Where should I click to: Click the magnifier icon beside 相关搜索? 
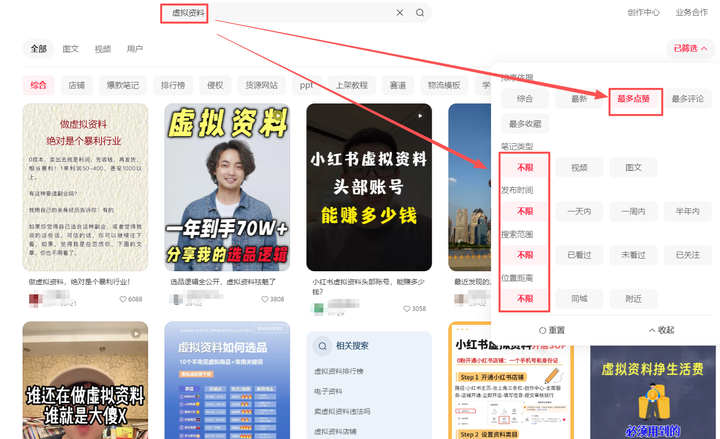322,346
